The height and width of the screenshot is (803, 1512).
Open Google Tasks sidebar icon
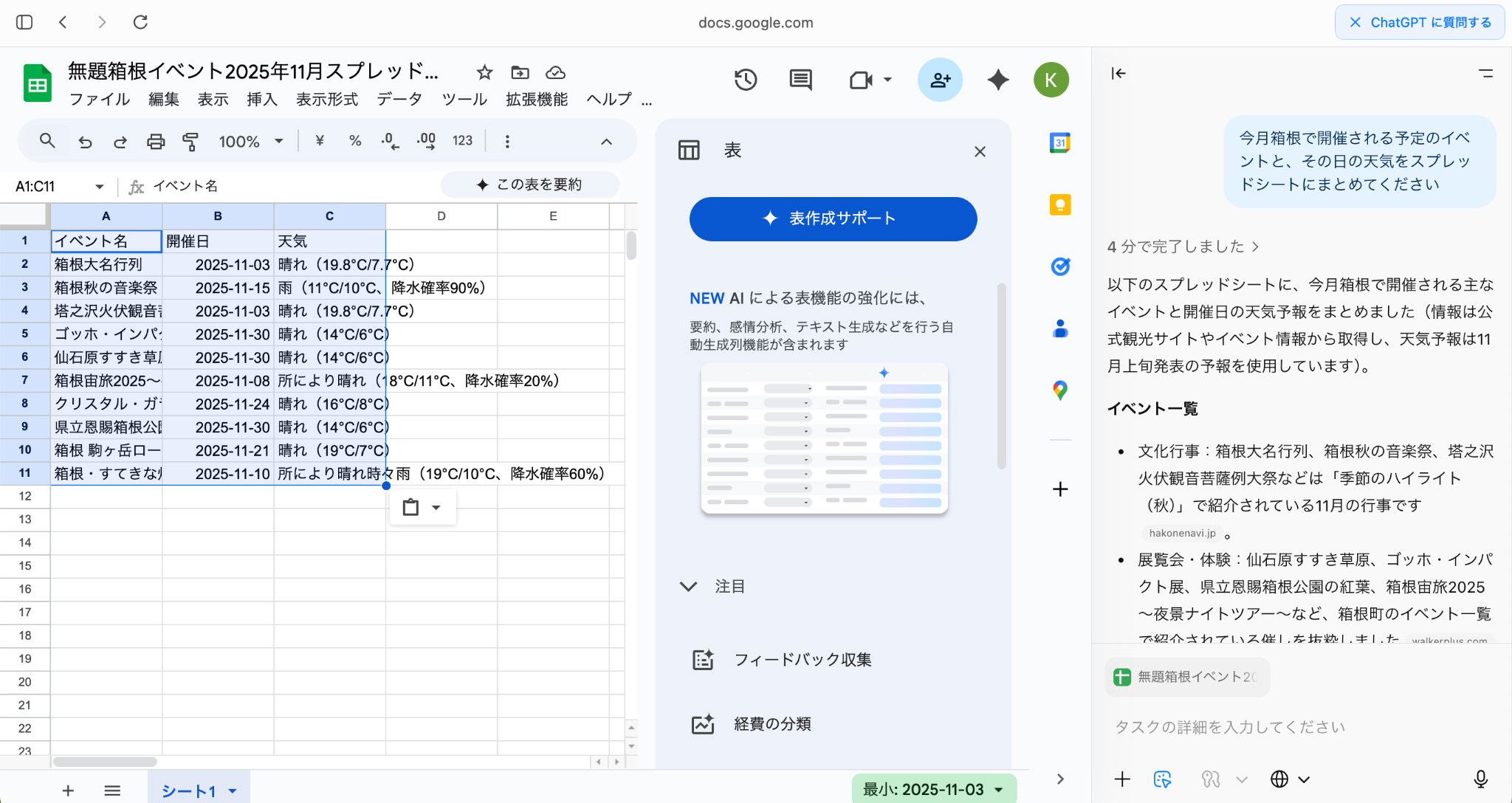point(1060,266)
